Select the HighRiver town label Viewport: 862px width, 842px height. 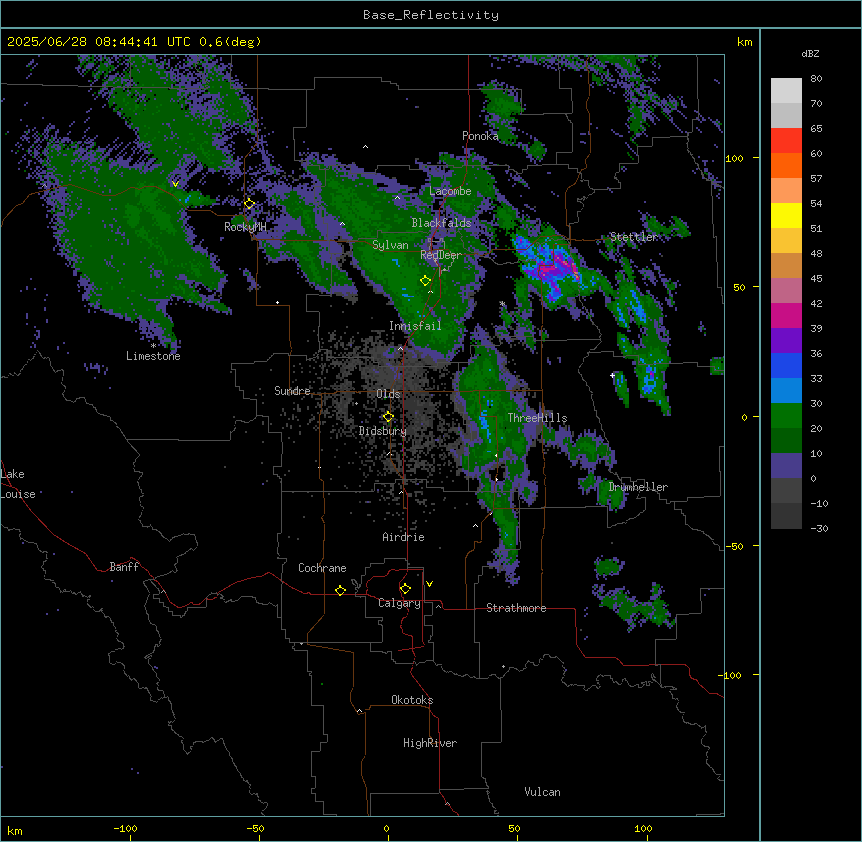pos(430,743)
